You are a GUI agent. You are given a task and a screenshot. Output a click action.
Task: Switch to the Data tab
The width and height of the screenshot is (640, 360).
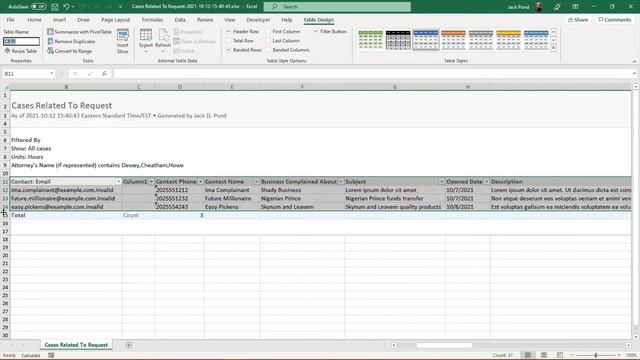pos(180,20)
